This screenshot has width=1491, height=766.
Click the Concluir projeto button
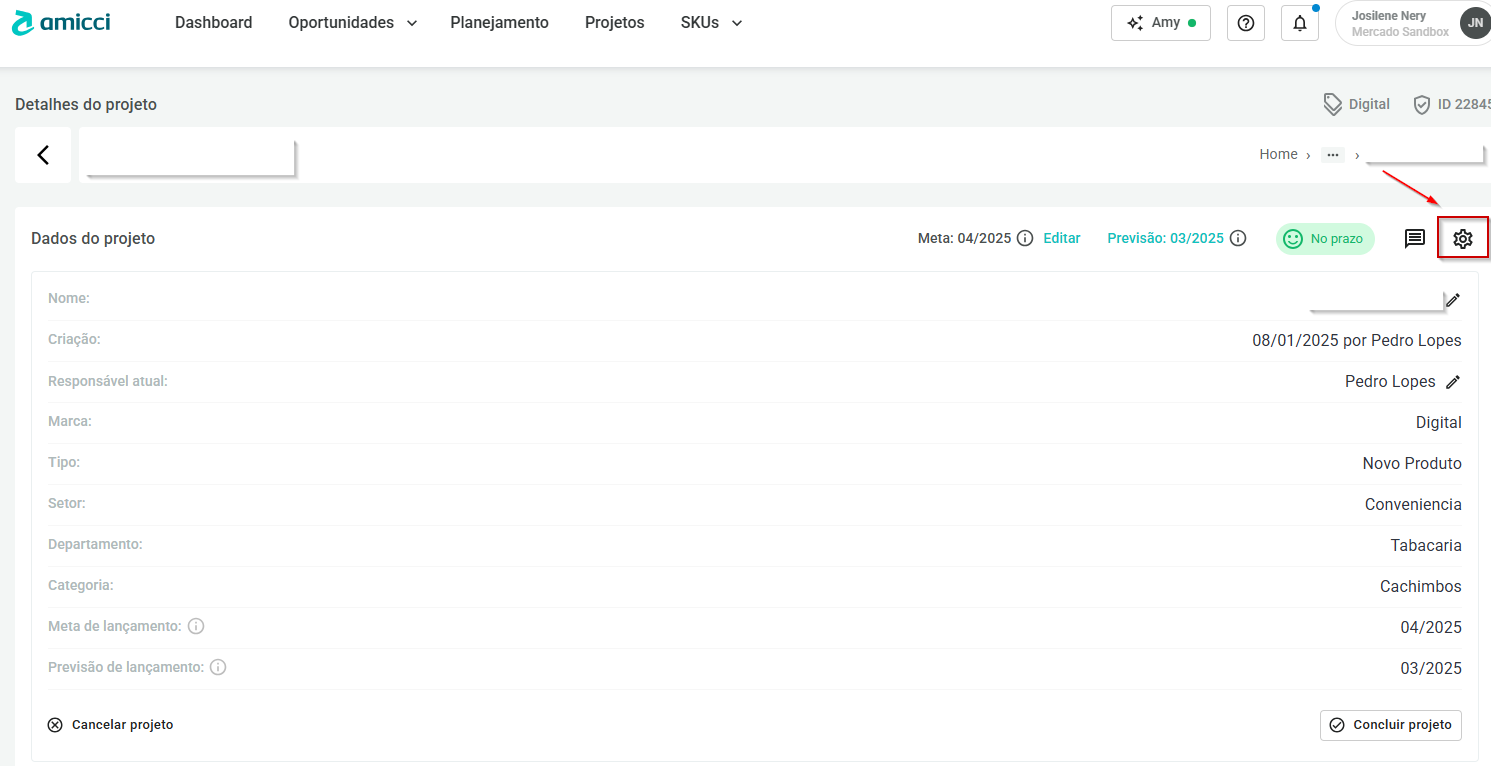1390,725
